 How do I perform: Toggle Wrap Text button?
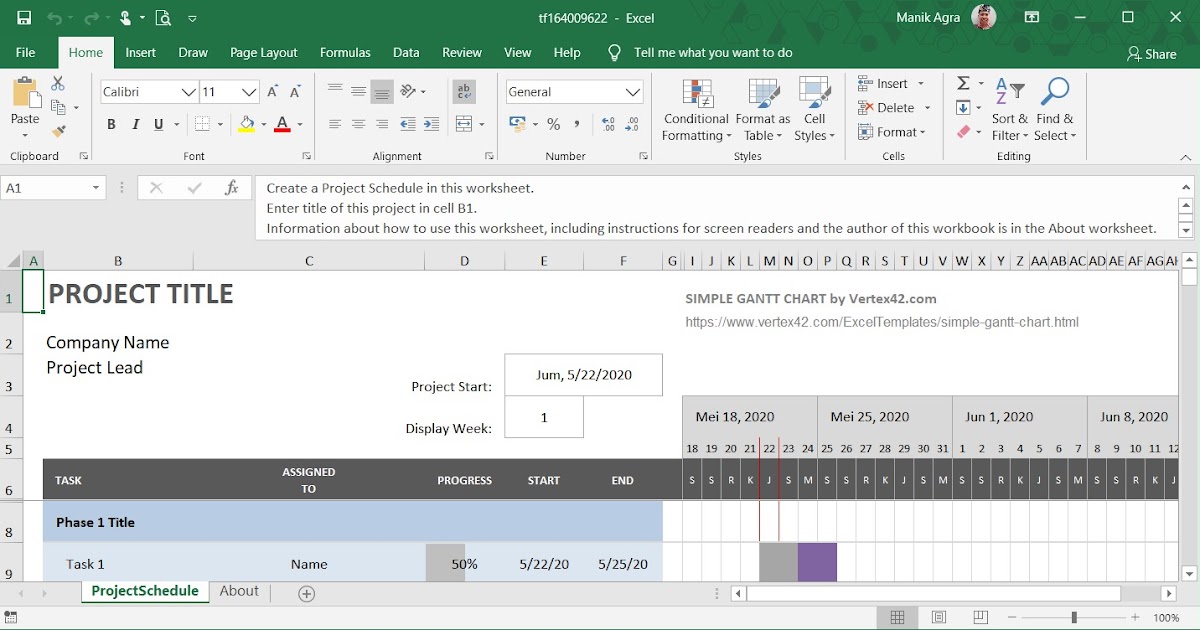point(464,92)
